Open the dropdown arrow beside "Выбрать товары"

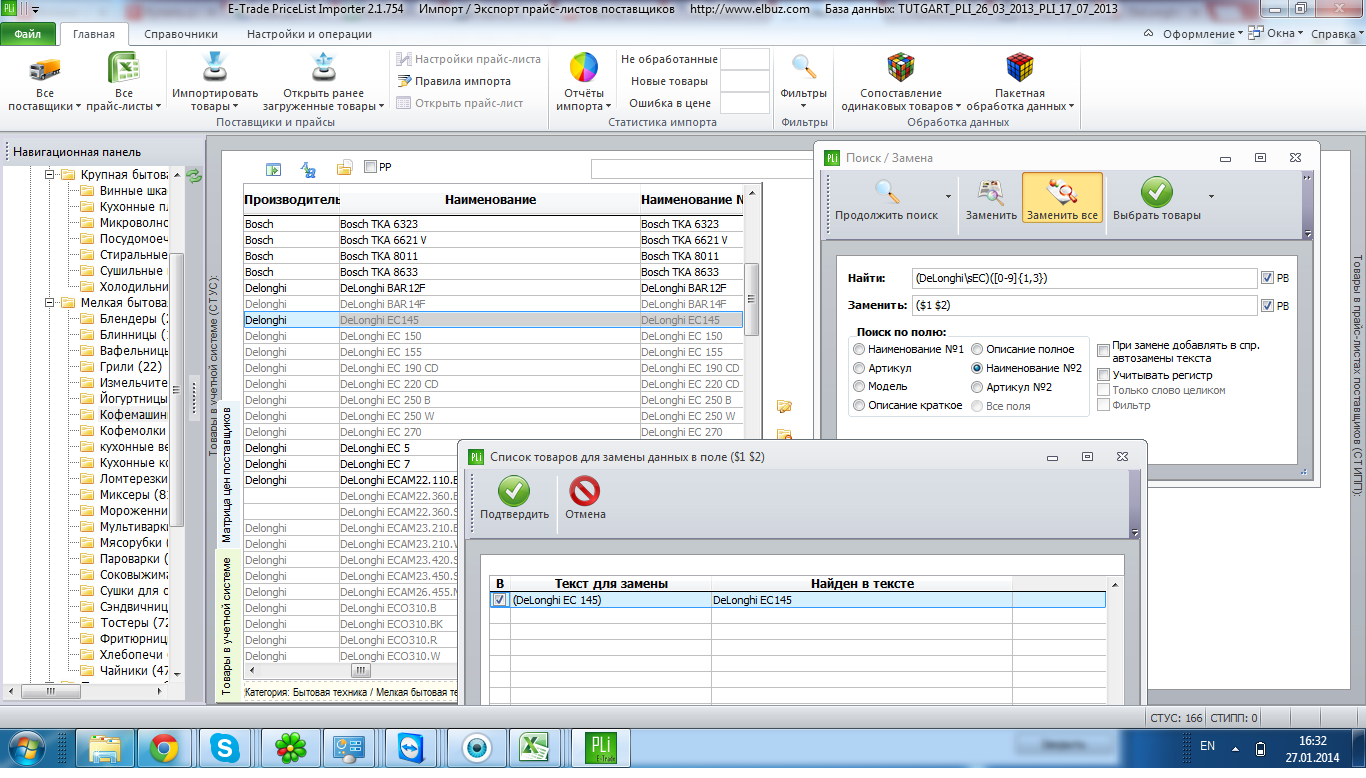[x=1211, y=197]
